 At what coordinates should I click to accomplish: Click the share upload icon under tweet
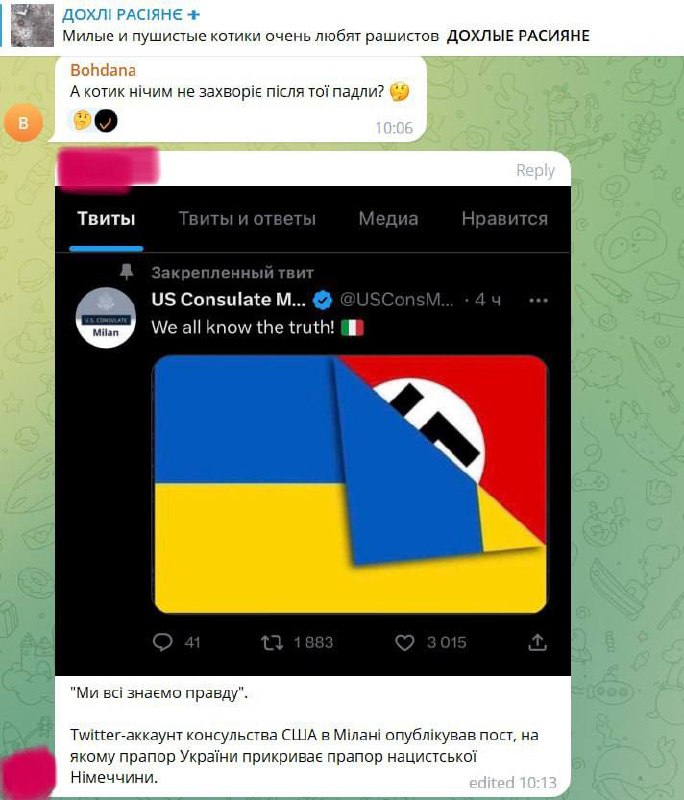(x=537, y=642)
